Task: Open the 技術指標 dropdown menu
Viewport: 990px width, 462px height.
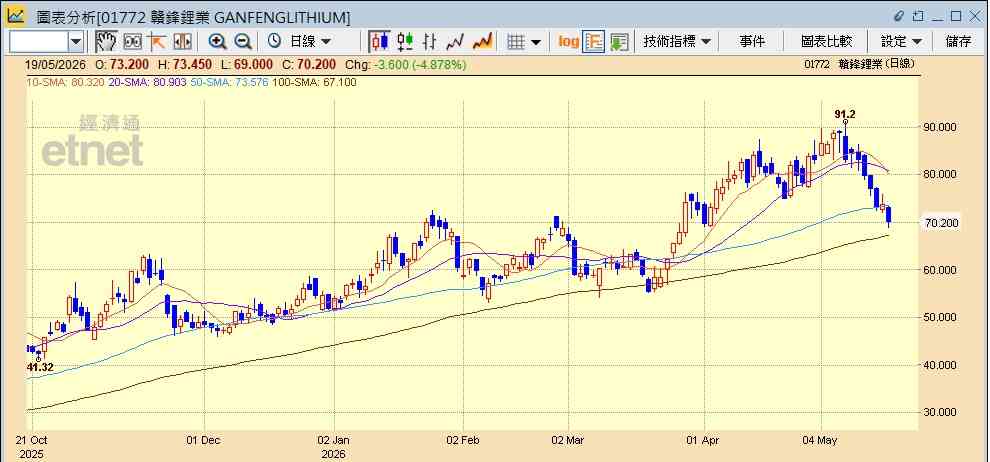Action: point(677,42)
